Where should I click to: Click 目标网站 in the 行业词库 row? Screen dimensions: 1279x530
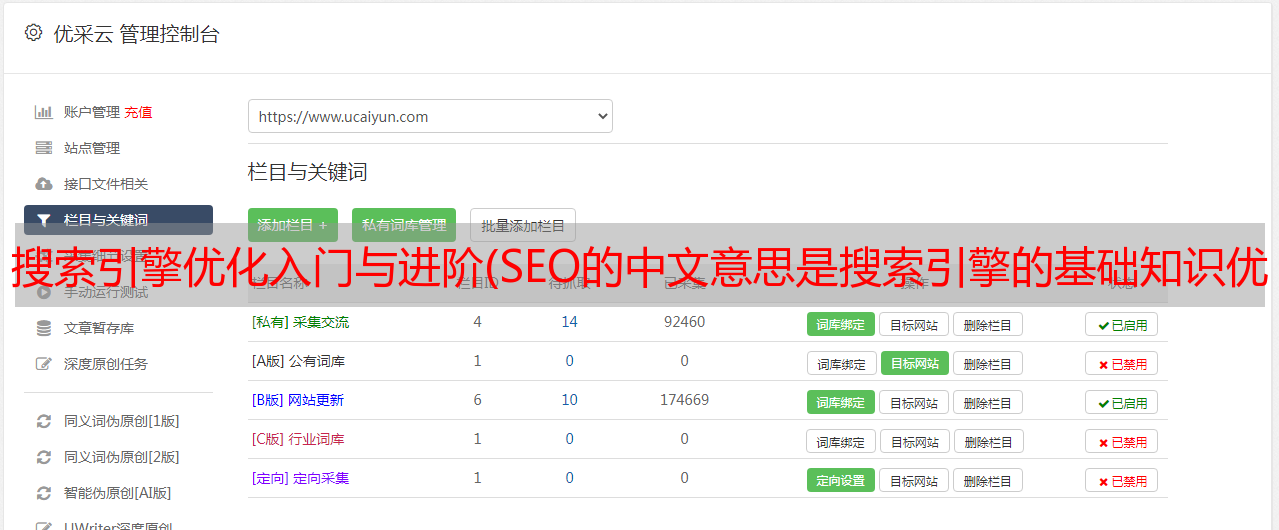pos(915,441)
